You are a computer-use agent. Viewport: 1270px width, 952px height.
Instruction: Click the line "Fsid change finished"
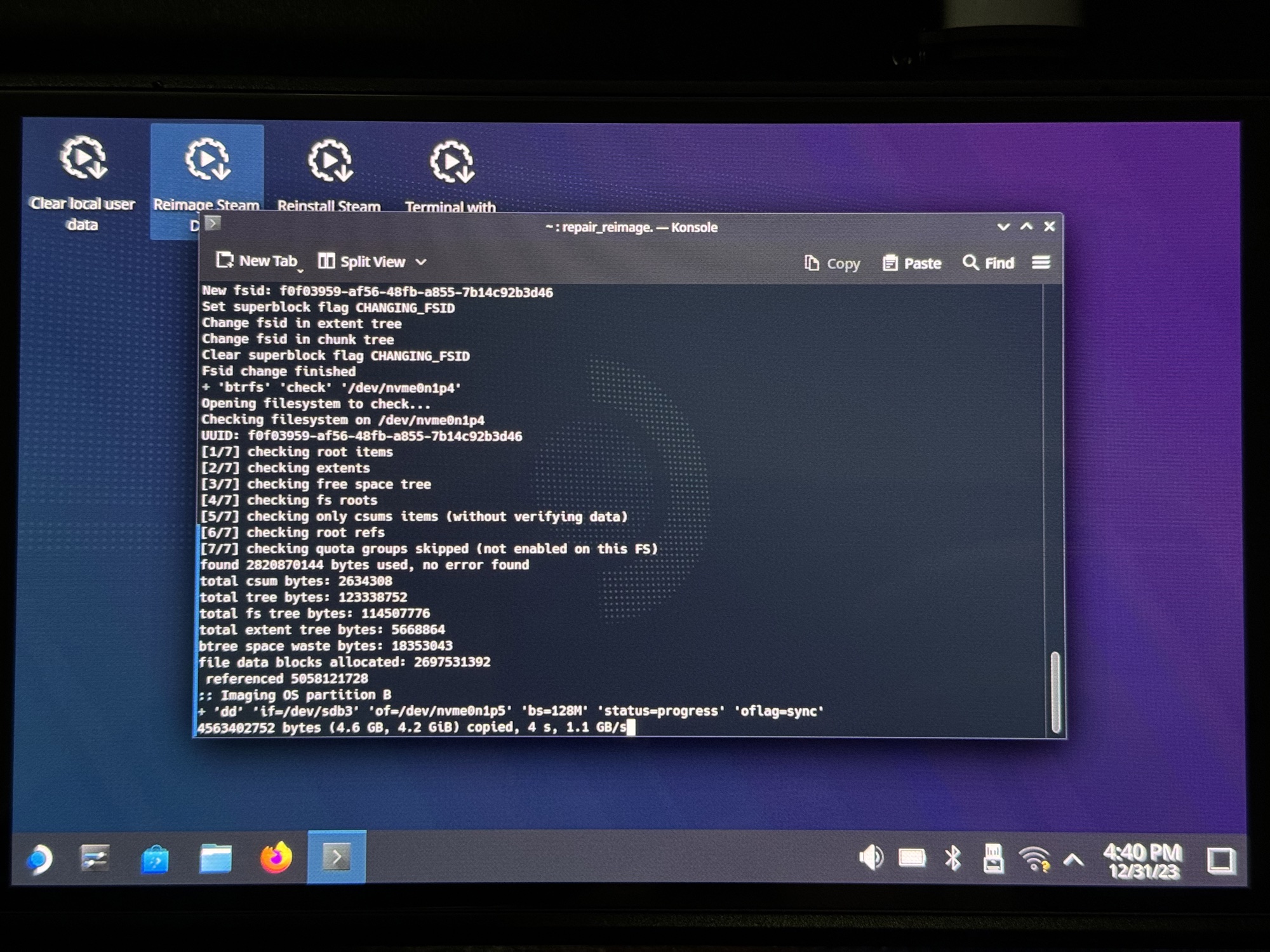click(x=278, y=371)
